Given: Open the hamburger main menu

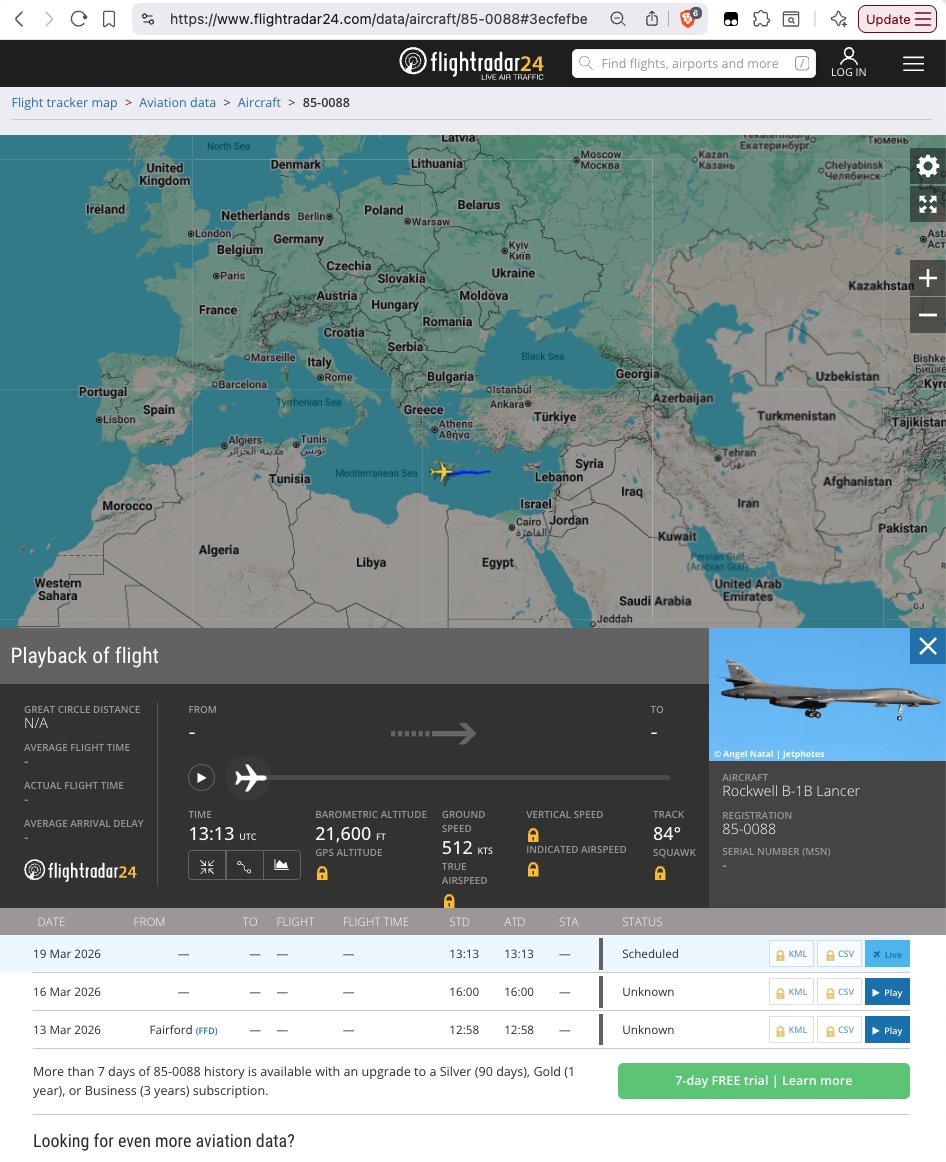Looking at the screenshot, I should click(913, 64).
